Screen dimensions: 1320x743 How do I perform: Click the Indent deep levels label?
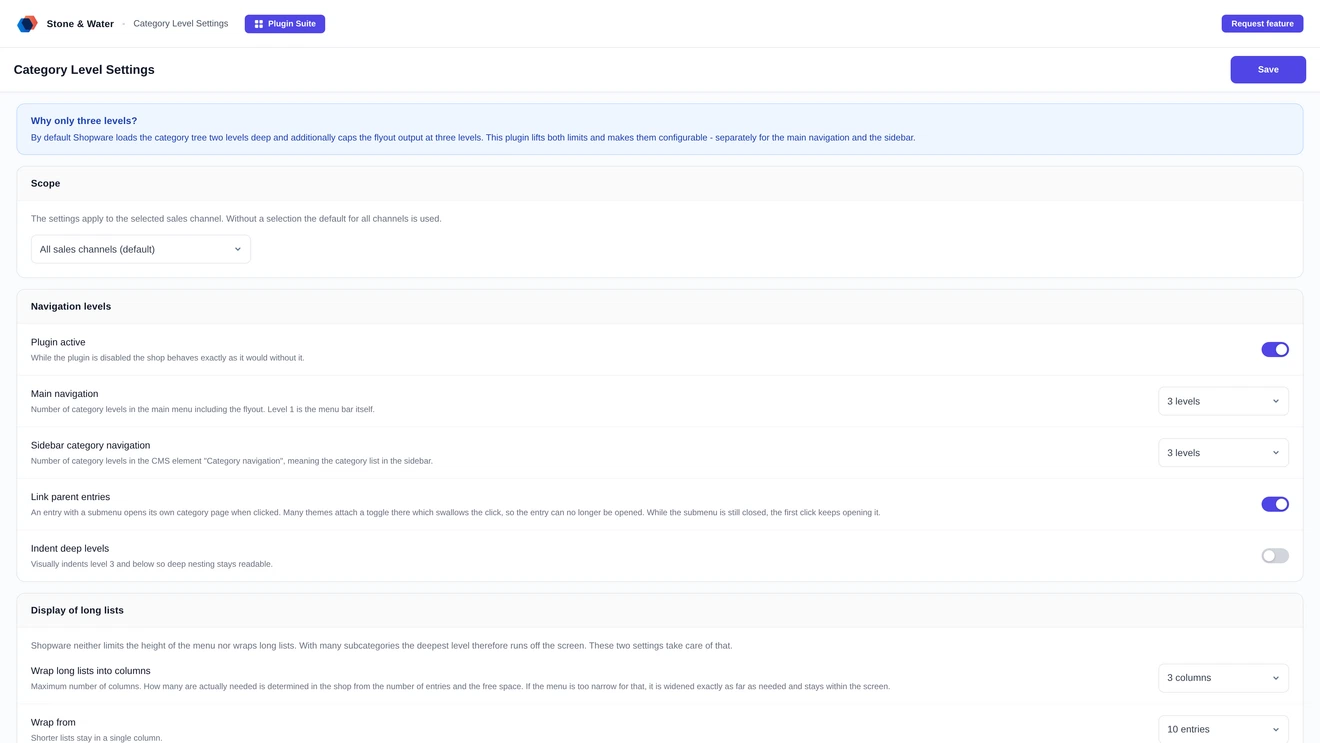(x=70, y=549)
